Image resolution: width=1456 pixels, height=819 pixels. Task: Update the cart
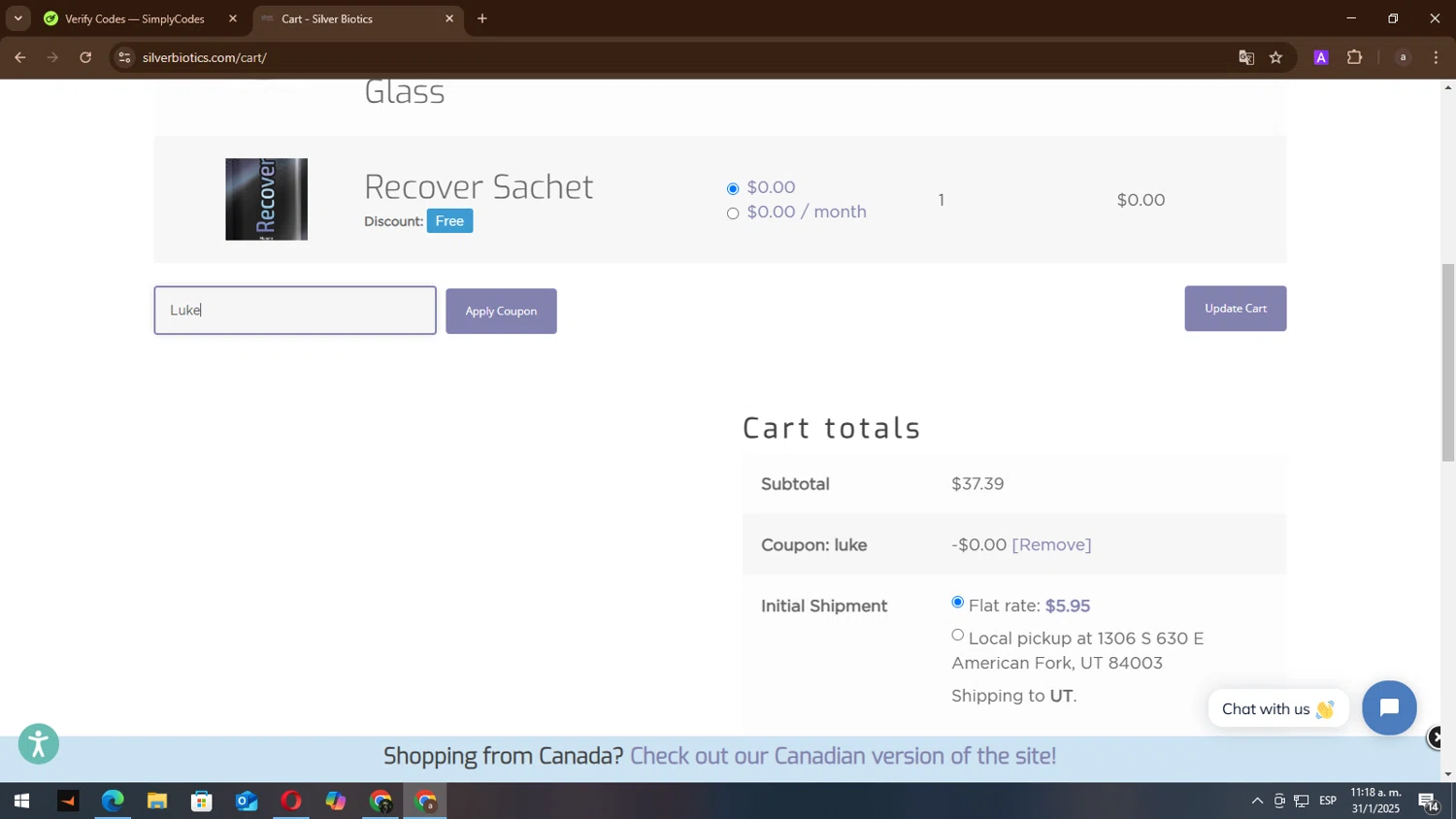tap(1236, 309)
